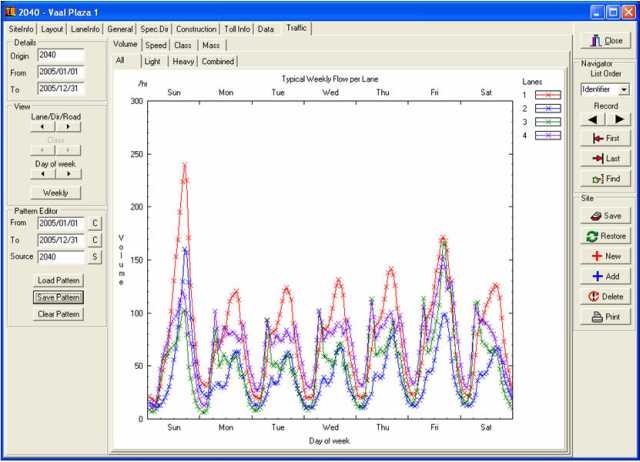
Task: Click Lane 3 green legend swatch
Action: tap(548, 122)
